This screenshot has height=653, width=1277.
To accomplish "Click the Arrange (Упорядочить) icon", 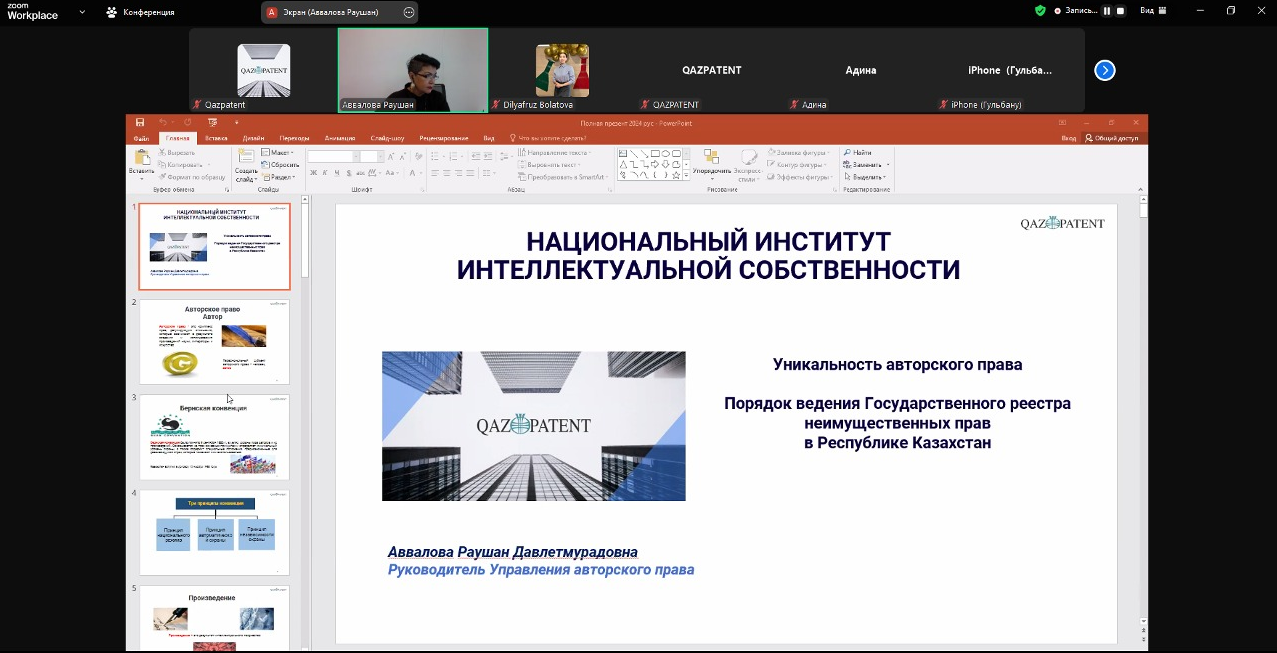I will pyautogui.click(x=711, y=157).
